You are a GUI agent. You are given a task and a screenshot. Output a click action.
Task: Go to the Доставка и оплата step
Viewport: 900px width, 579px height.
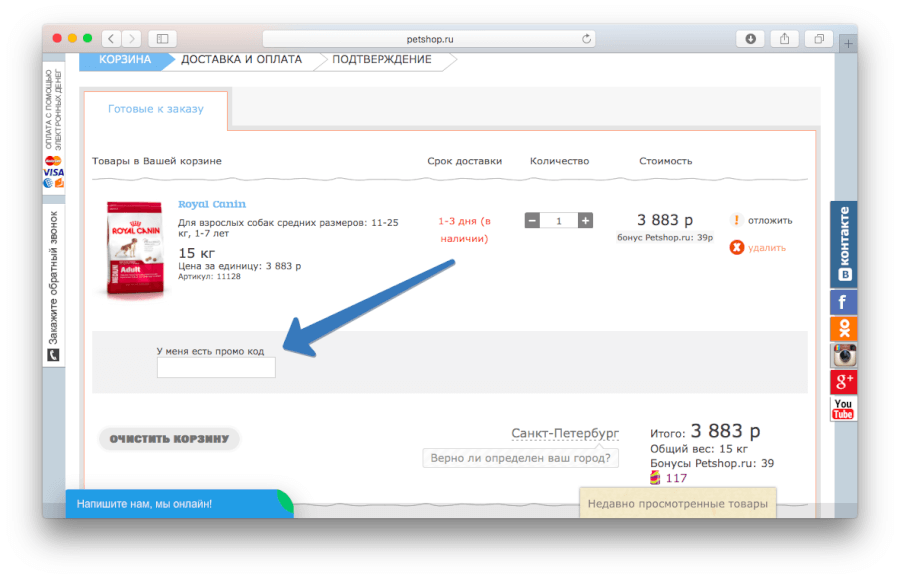click(x=241, y=60)
